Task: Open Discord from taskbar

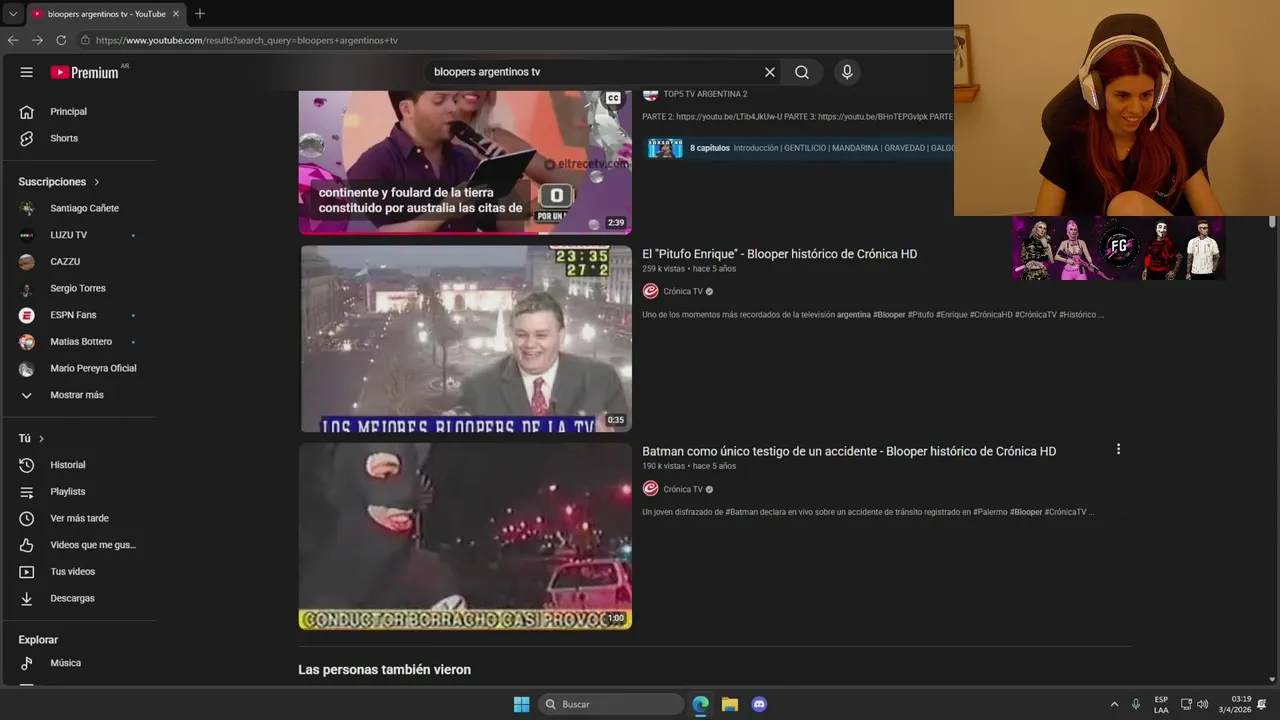Action: pos(759,704)
